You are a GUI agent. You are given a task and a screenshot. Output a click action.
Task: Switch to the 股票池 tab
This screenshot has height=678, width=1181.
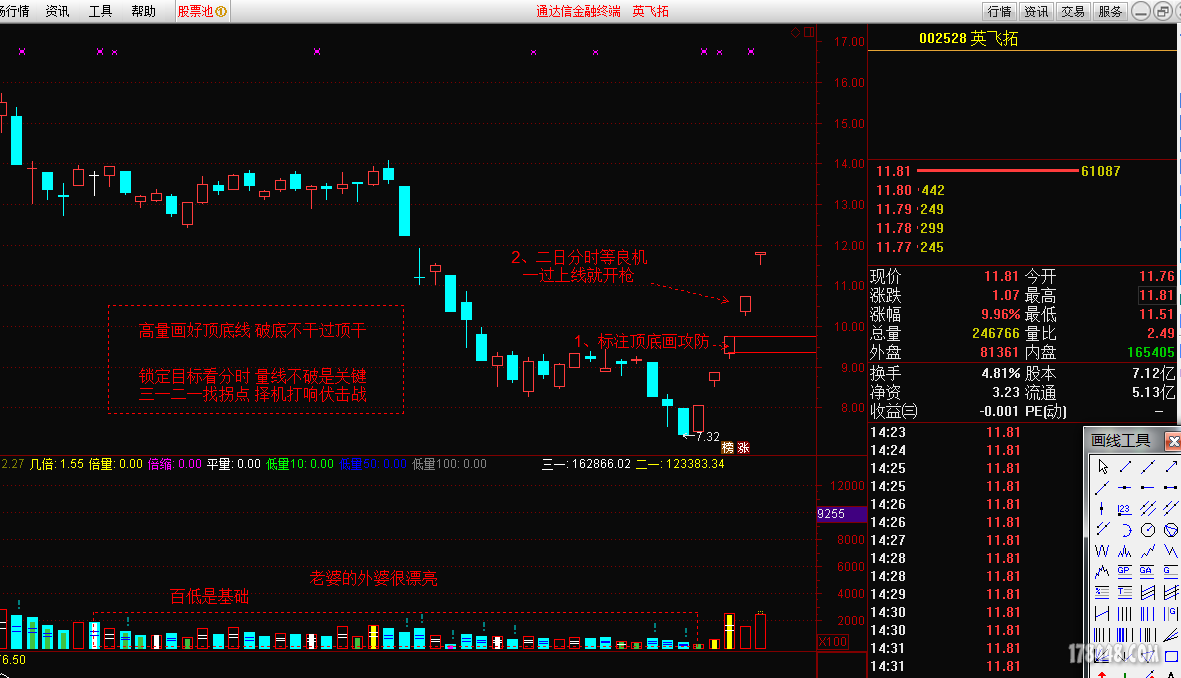[202, 11]
